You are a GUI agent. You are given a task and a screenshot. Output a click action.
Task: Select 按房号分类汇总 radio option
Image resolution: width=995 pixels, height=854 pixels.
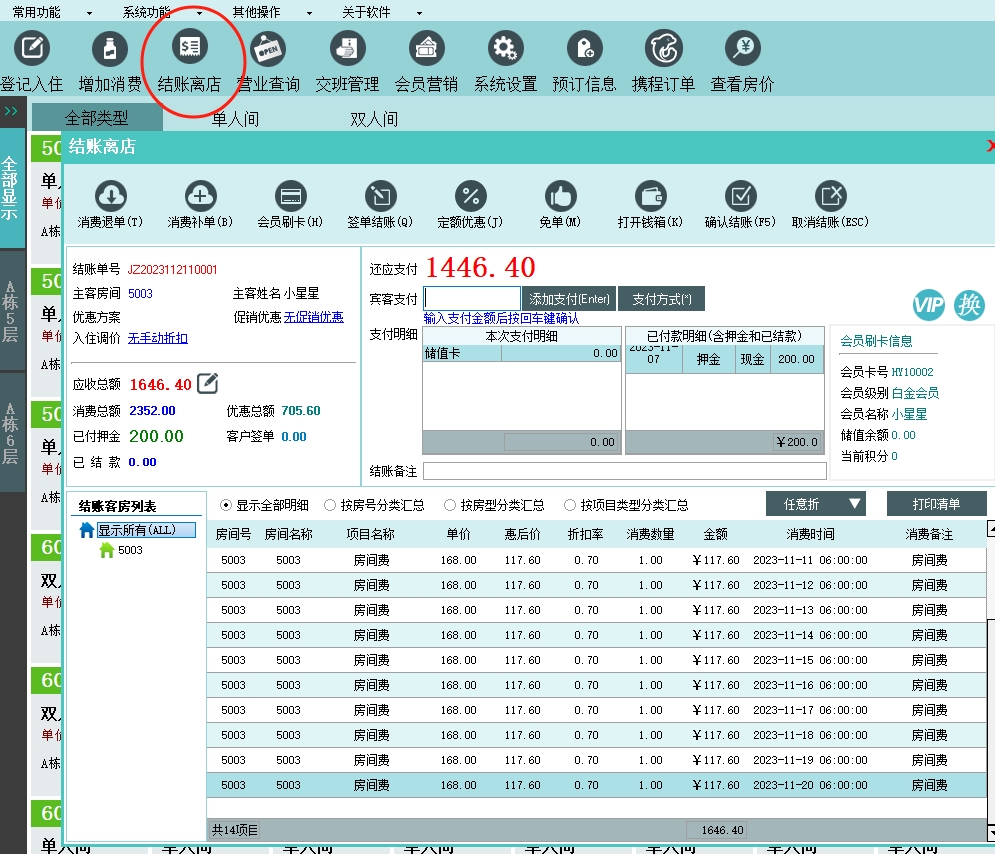pos(330,505)
